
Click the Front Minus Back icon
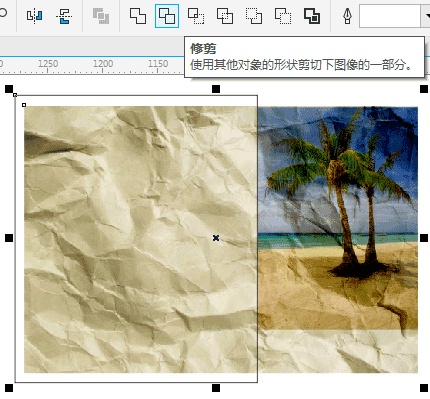254,16
